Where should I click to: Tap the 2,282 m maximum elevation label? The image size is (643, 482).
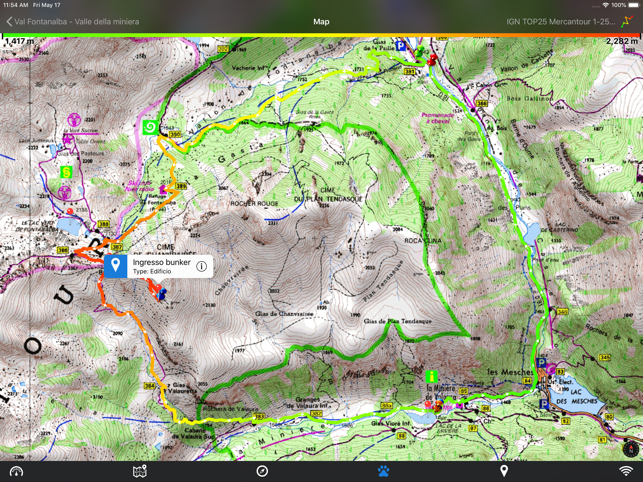tap(622, 41)
